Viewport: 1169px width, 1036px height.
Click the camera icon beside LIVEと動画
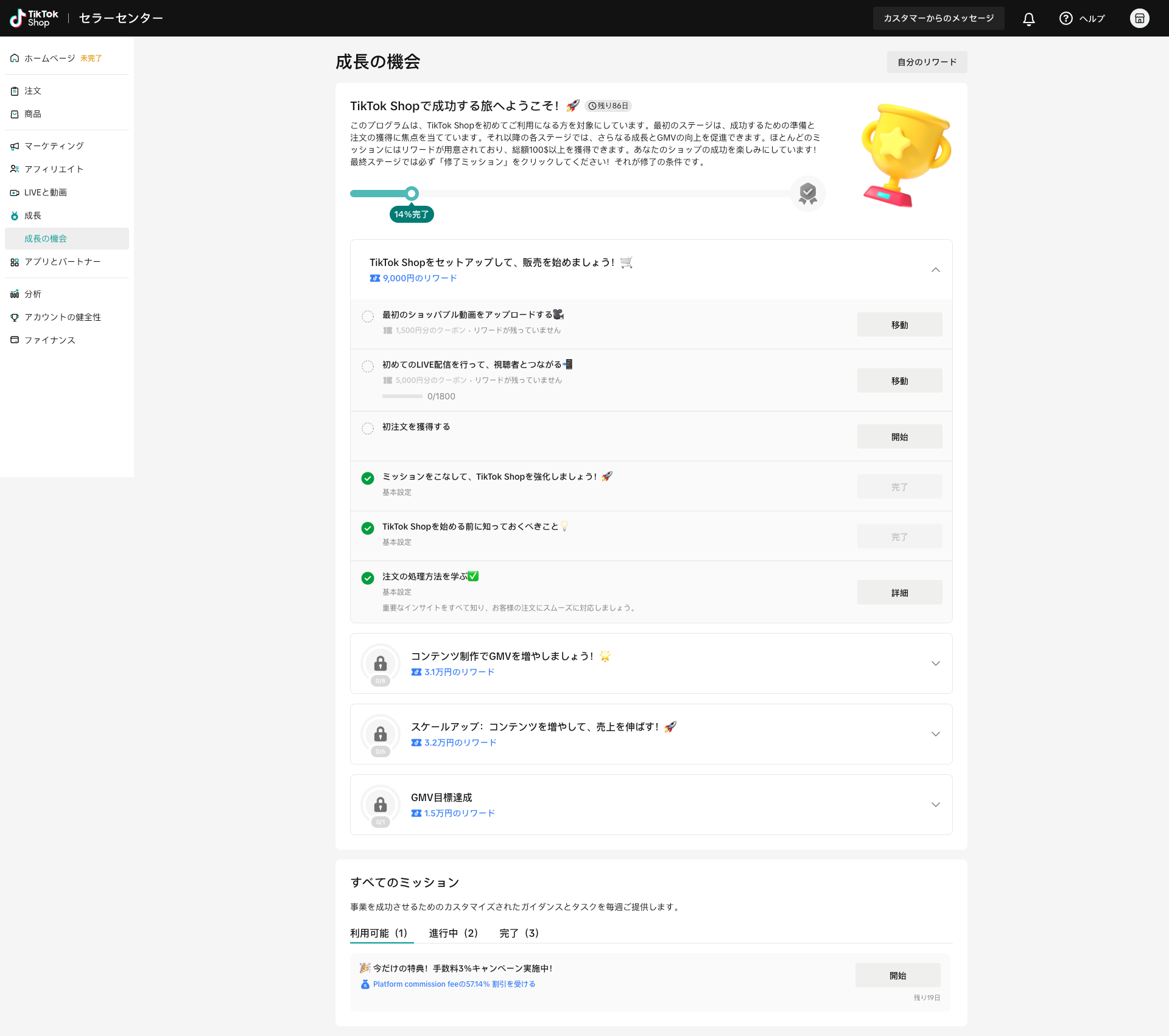[15, 192]
